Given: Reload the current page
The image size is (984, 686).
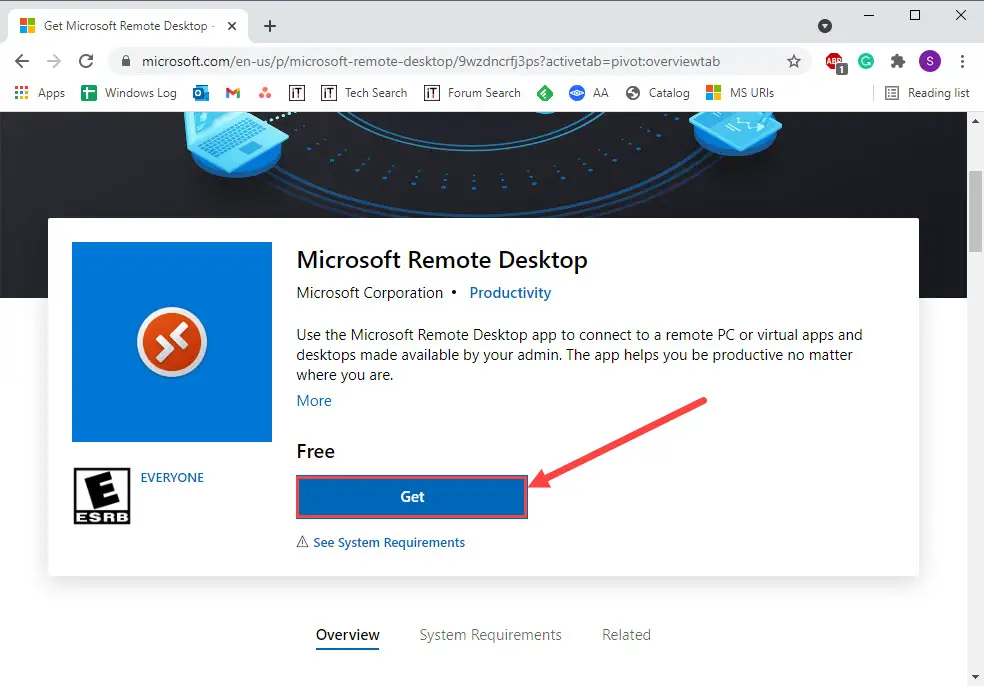Looking at the screenshot, I should coord(86,61).
